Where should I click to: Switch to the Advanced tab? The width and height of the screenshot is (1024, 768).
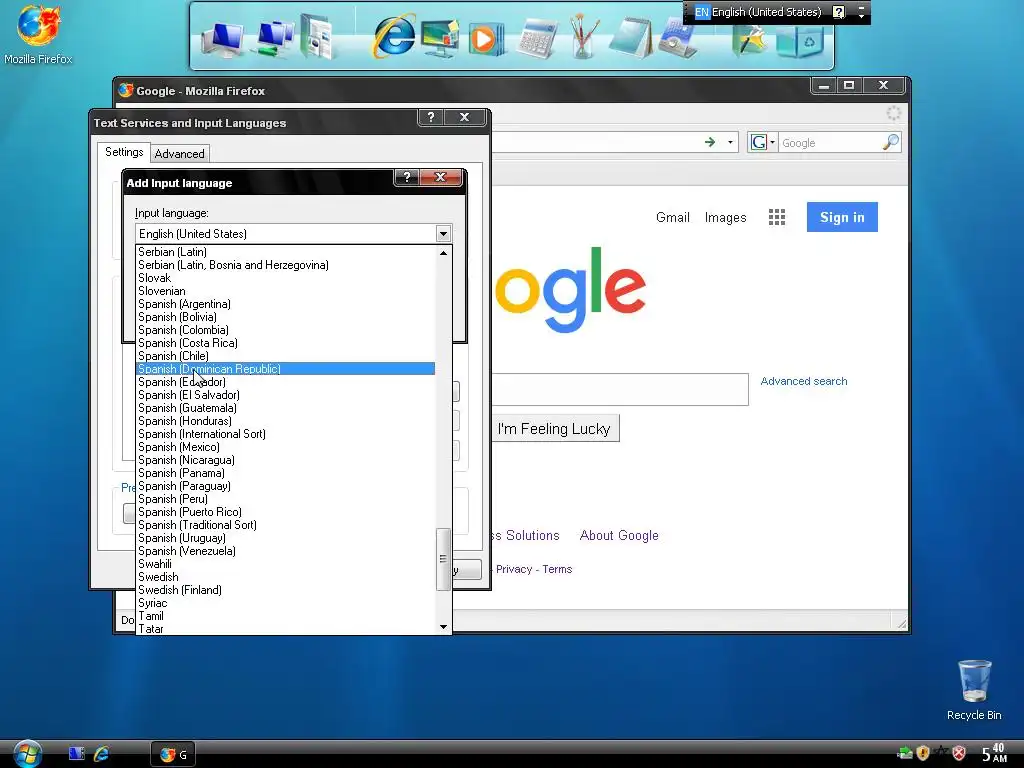(x=180, y=154)
